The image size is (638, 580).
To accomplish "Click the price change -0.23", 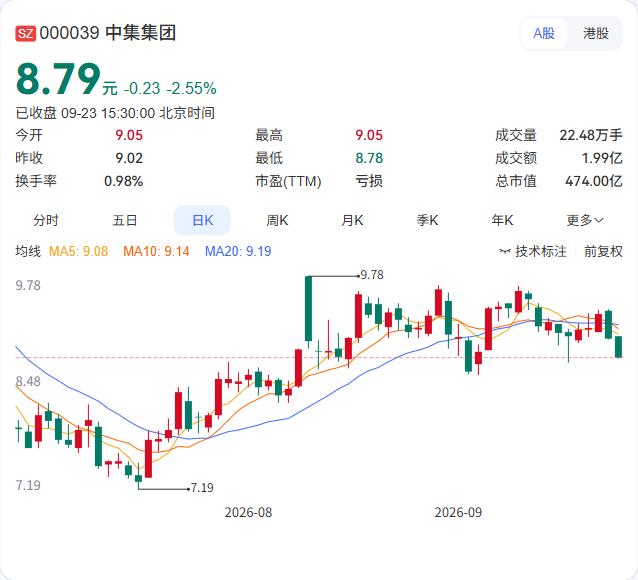I will 142,88.
